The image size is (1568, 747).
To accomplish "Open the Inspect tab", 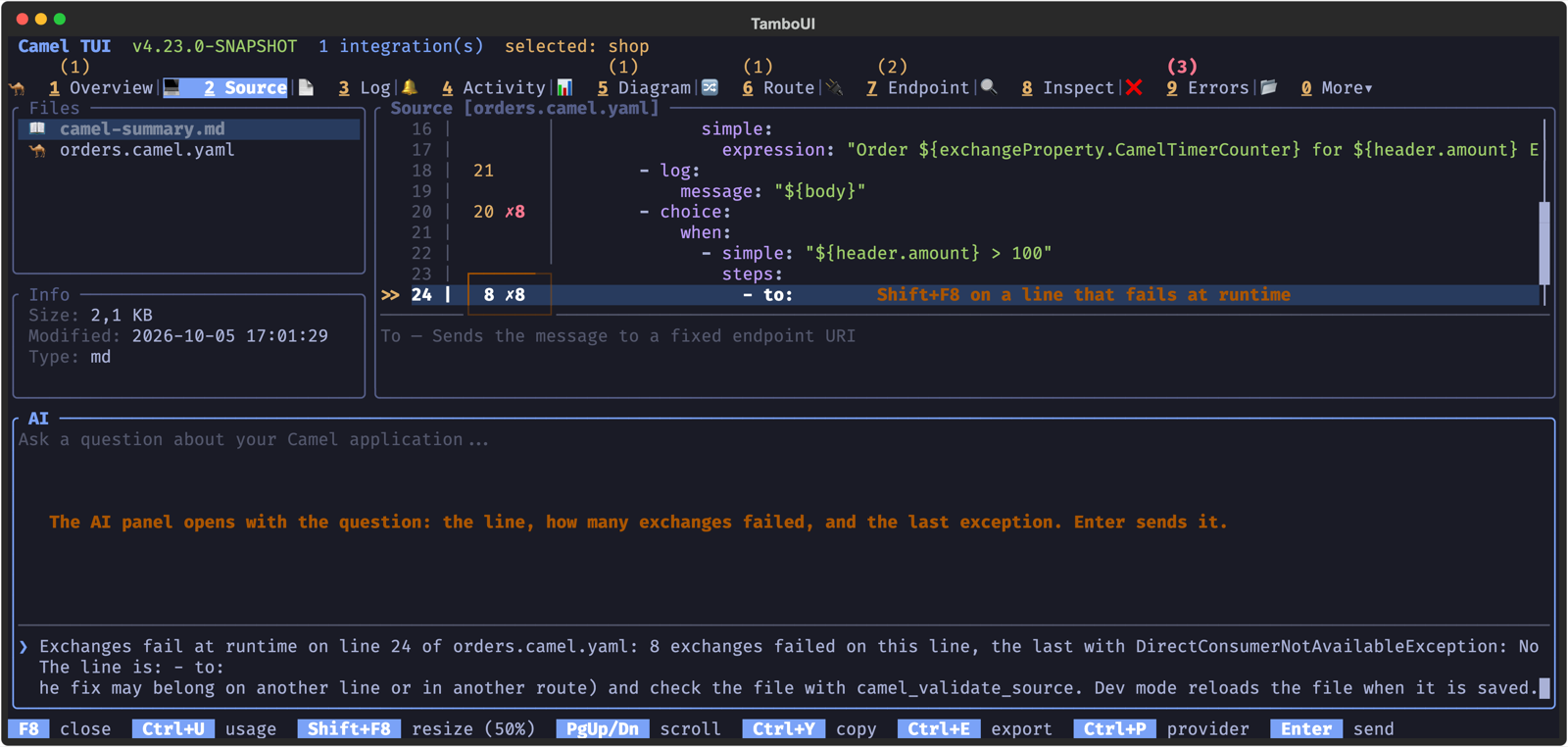I will click(x=1068, y=88).
